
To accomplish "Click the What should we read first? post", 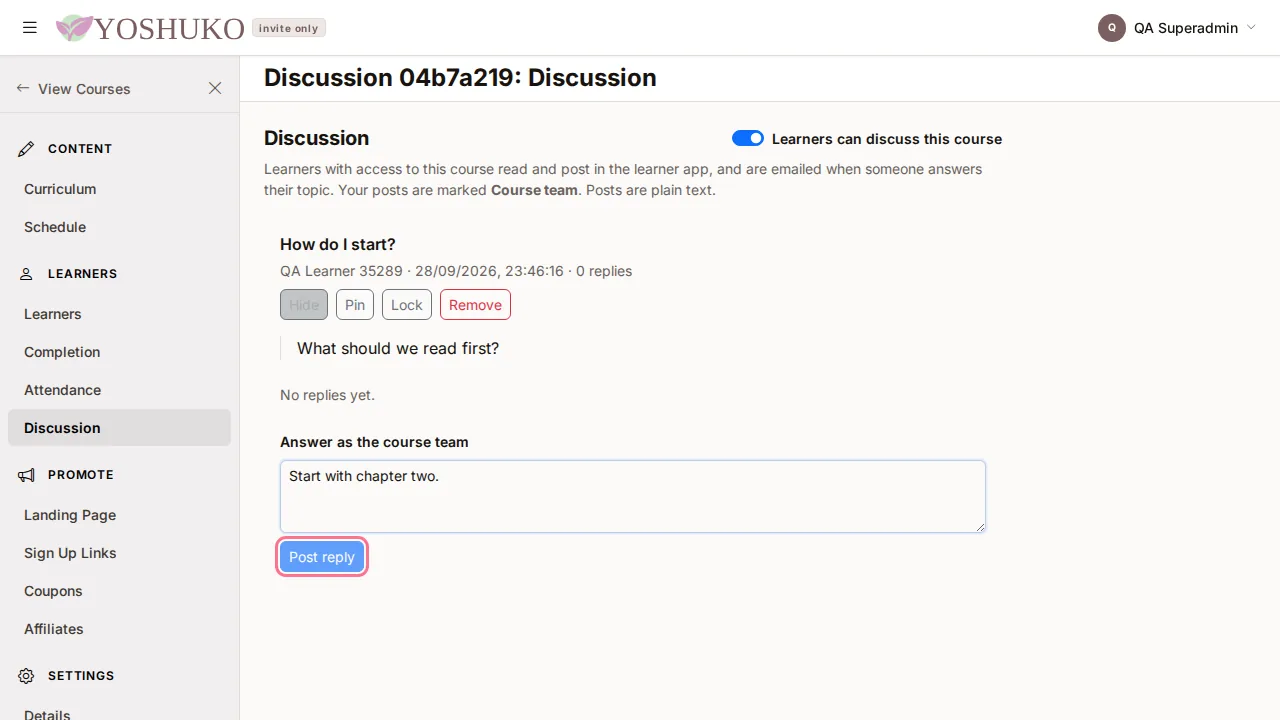I will pyautogui.click(x=398, y=348).
